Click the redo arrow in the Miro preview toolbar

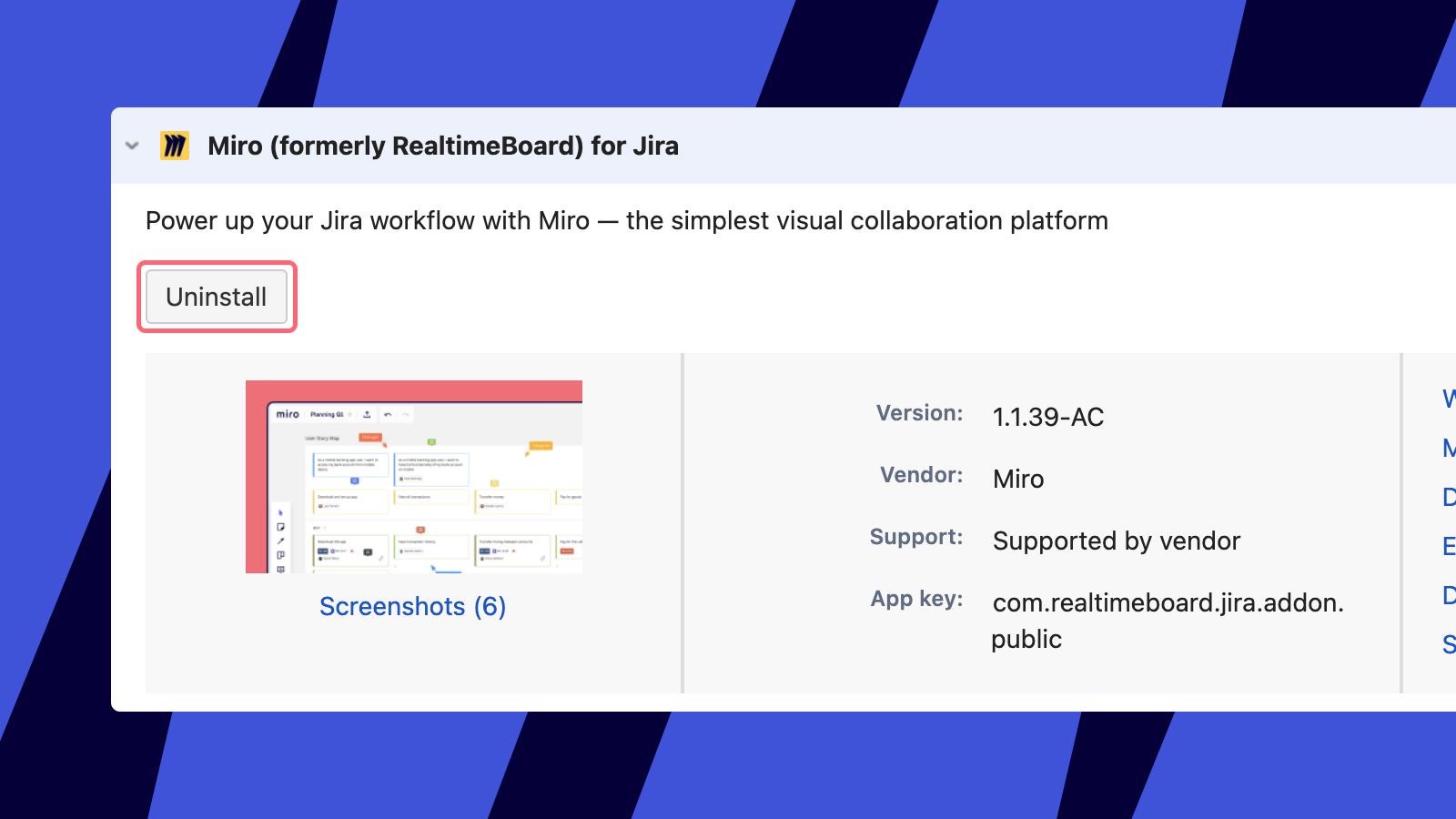point(405,414)
